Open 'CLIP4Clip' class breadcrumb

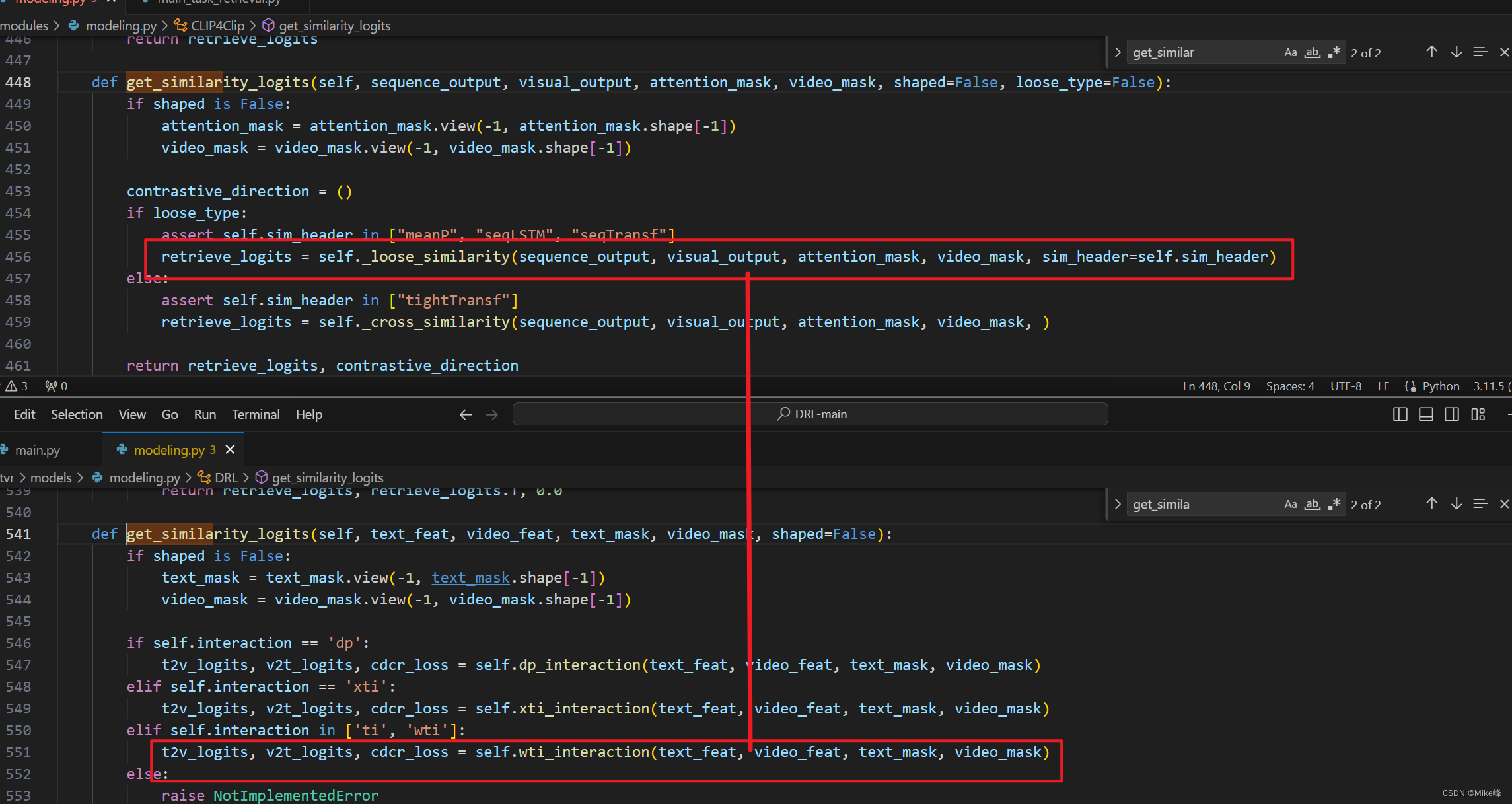click(x=217, y=26)
